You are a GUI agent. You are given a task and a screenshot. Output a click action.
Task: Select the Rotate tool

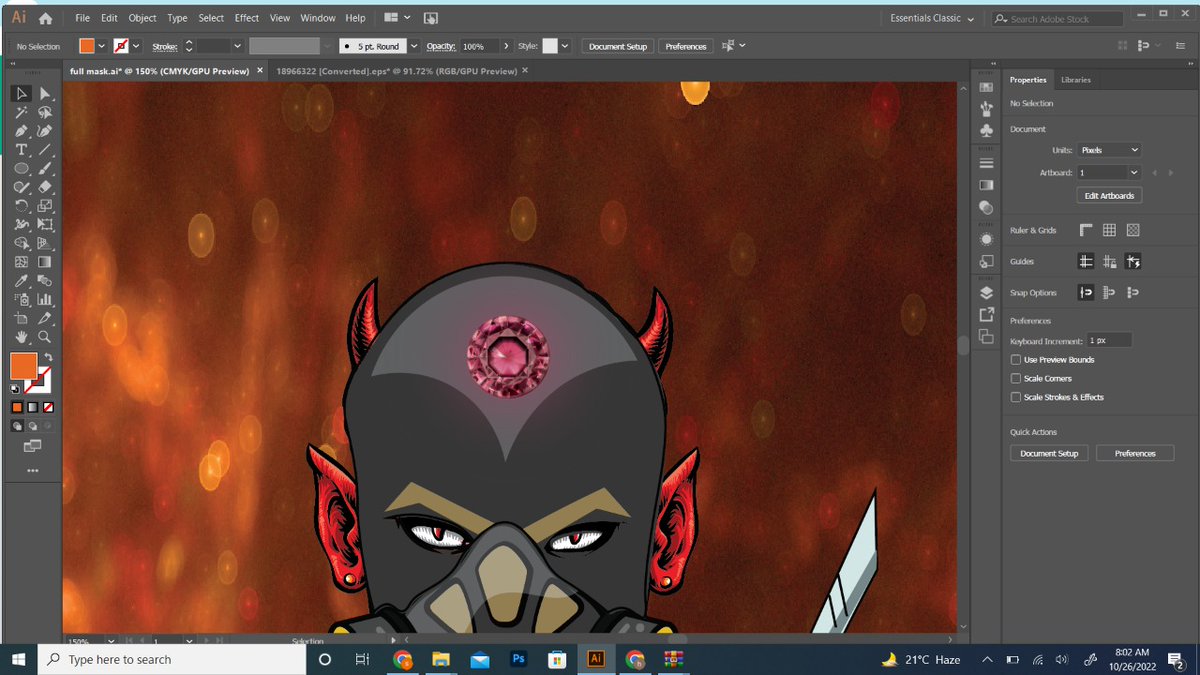21,206
